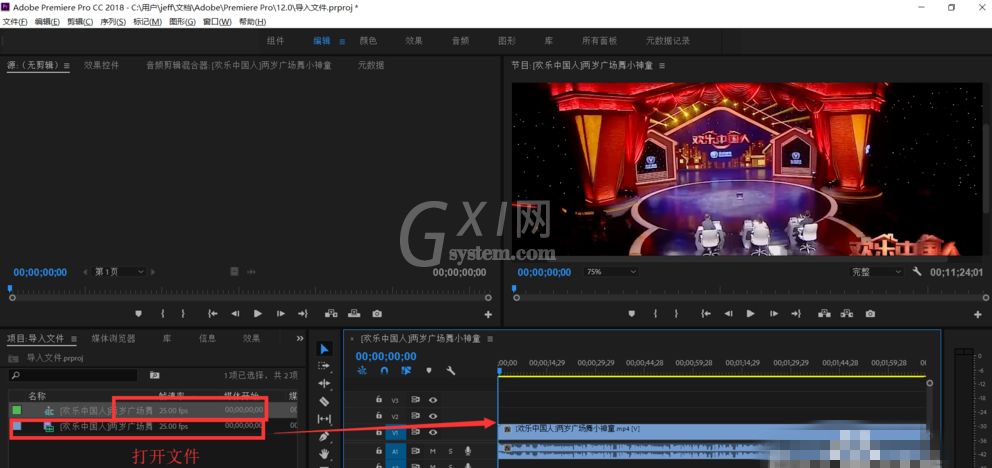Click Mark In in Source monitor
This screenshot has height=468, width=992.
[x=162, y=314]
